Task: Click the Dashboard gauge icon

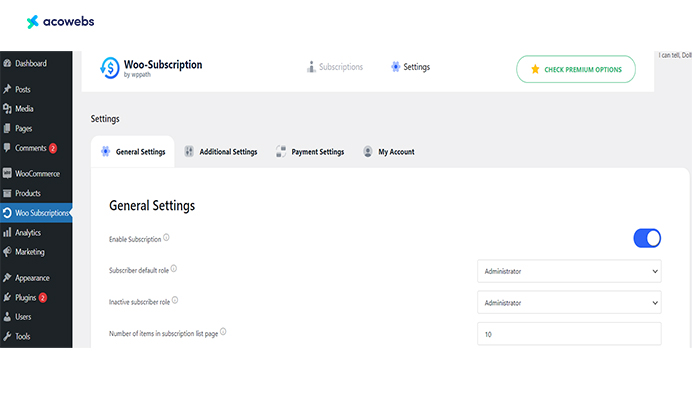Action: [7, 63]
